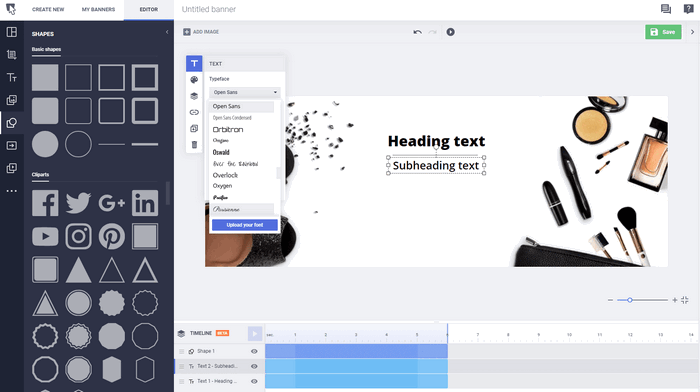
Task: Open the Typeface dropdown showing Open Sans
Action: [x=245, y=92]
